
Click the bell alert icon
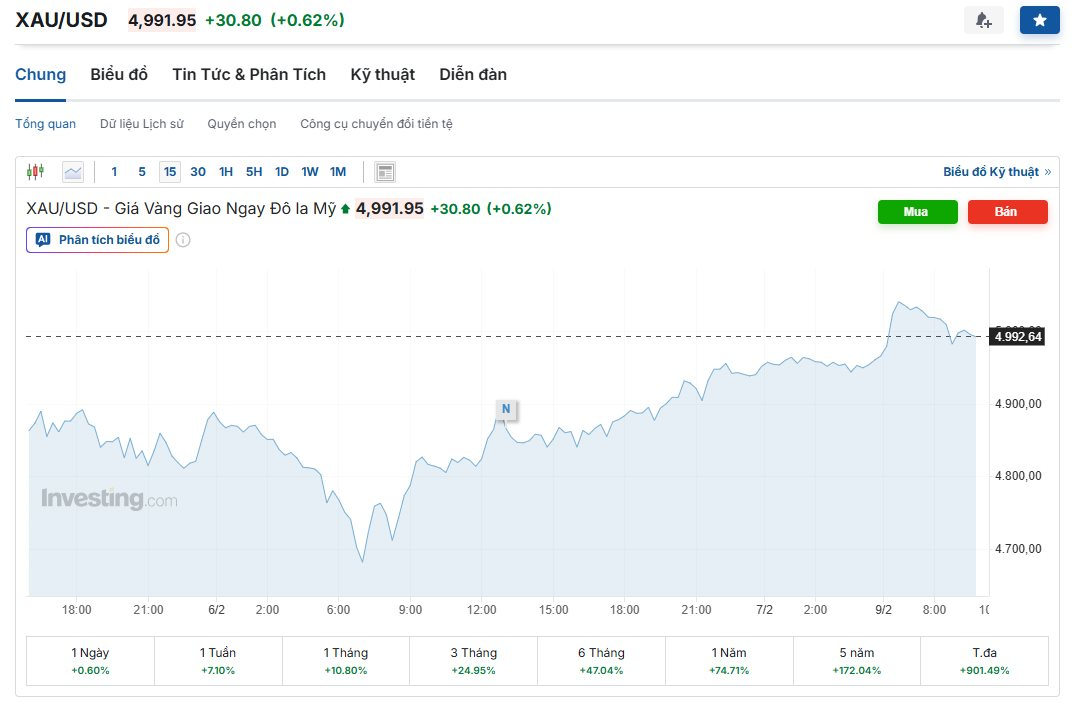(983, 20)
